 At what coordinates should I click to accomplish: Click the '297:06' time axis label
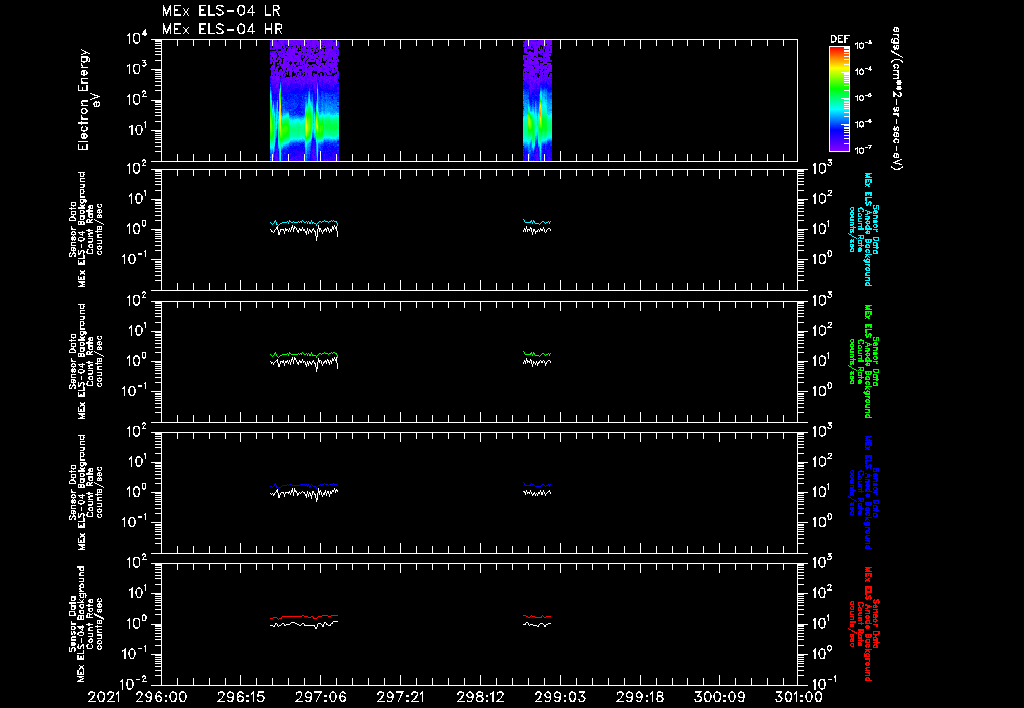[321, 697]
